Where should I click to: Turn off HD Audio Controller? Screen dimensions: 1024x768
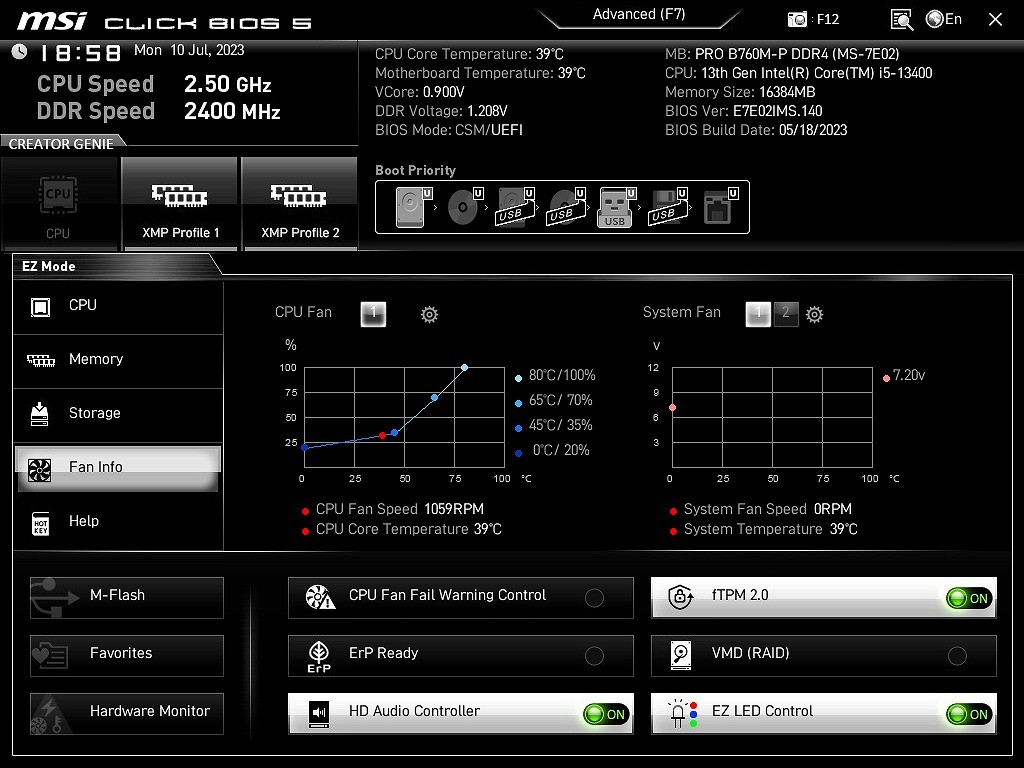pyautogui.click(x=606, y=714)
